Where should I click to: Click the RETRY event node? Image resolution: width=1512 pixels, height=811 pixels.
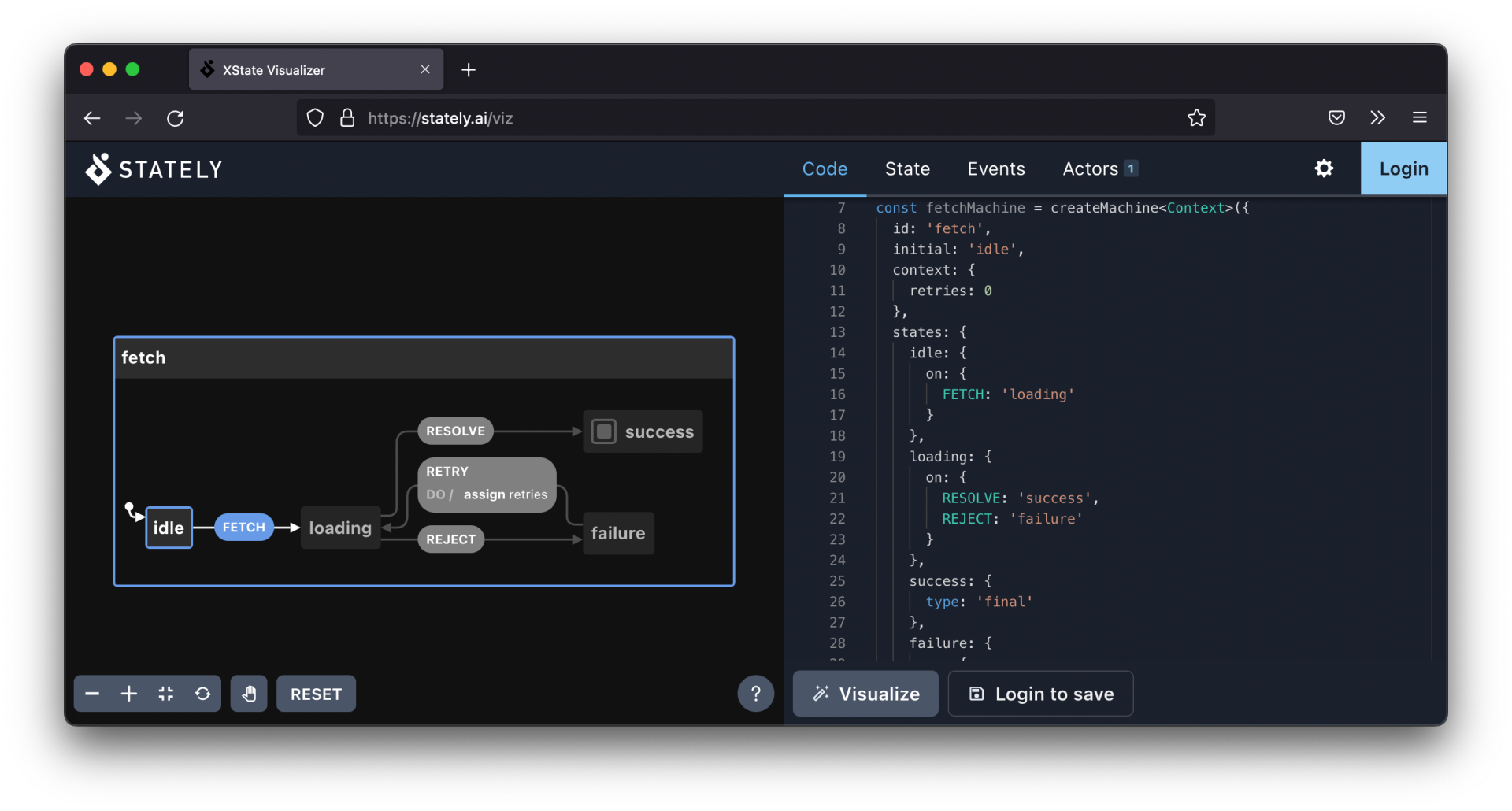(x=487, y=484)
